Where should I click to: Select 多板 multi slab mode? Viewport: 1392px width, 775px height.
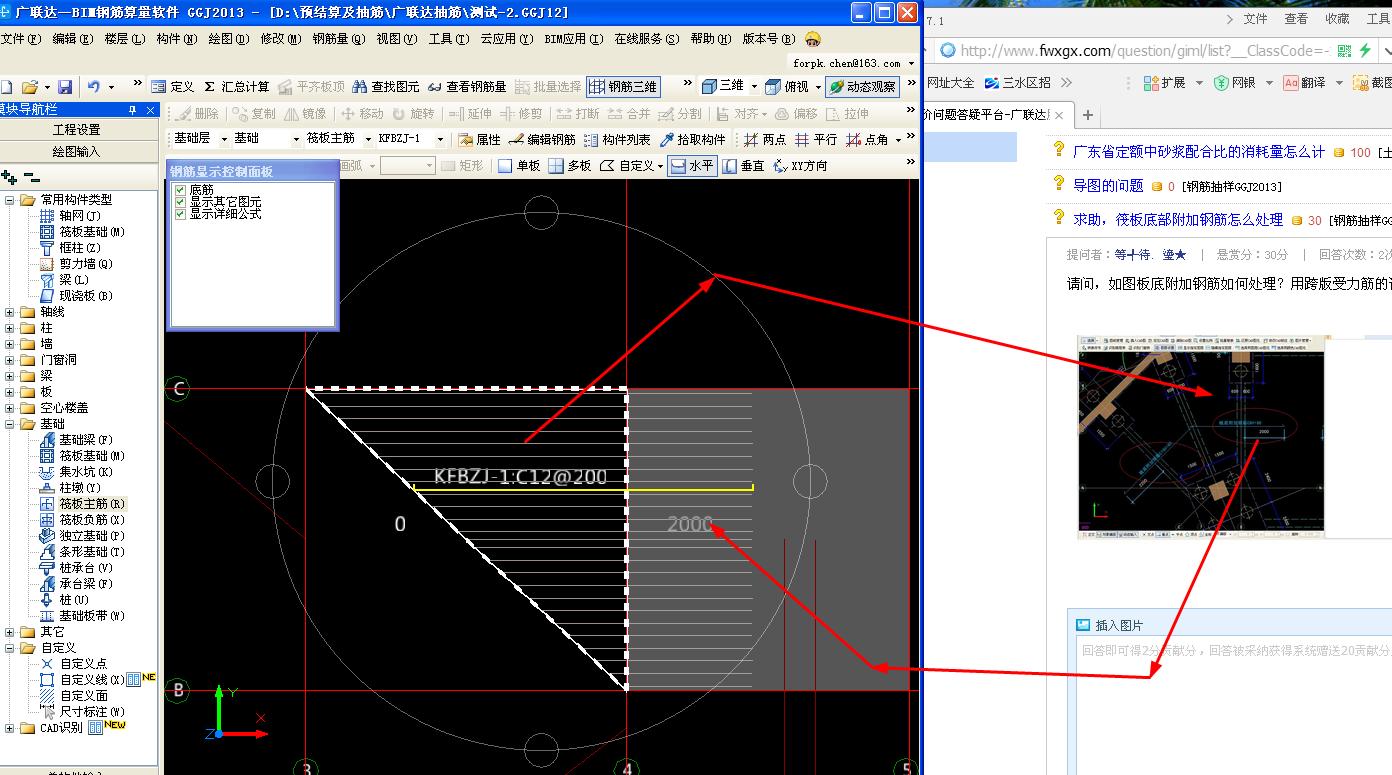pyautogui.click(x=570, y=166)
